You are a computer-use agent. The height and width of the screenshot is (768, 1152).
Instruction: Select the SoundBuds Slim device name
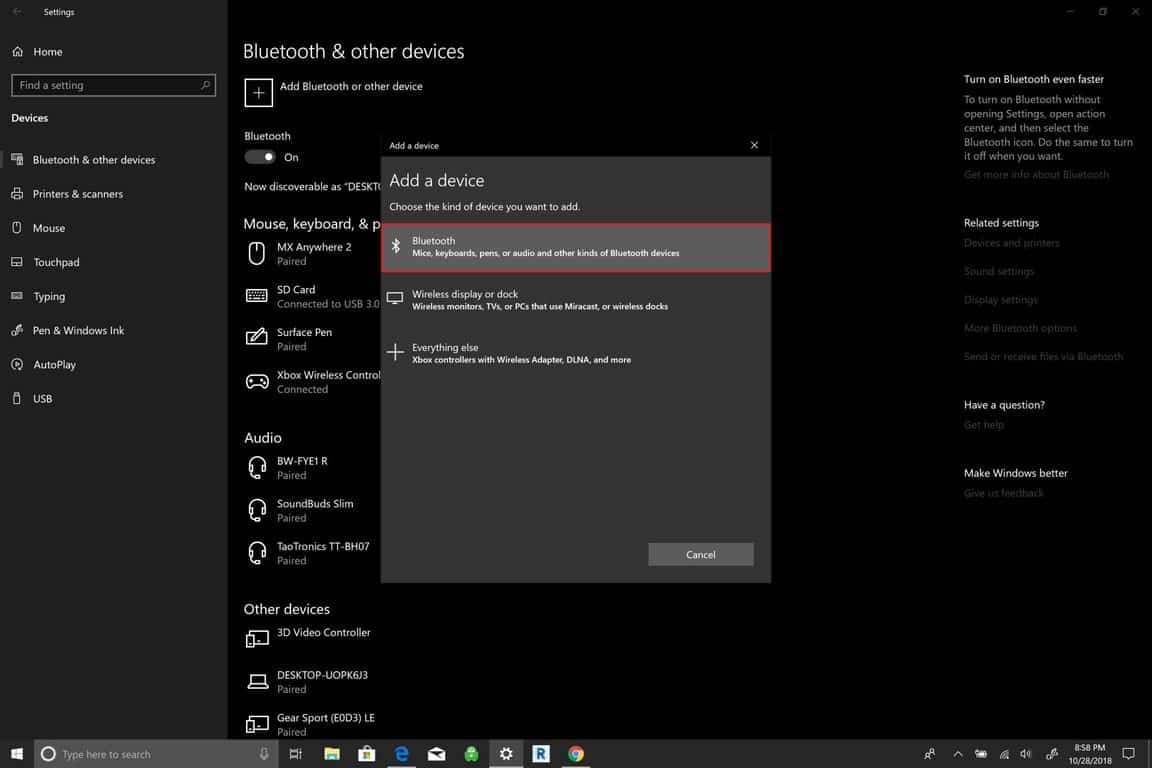(315, 503)
